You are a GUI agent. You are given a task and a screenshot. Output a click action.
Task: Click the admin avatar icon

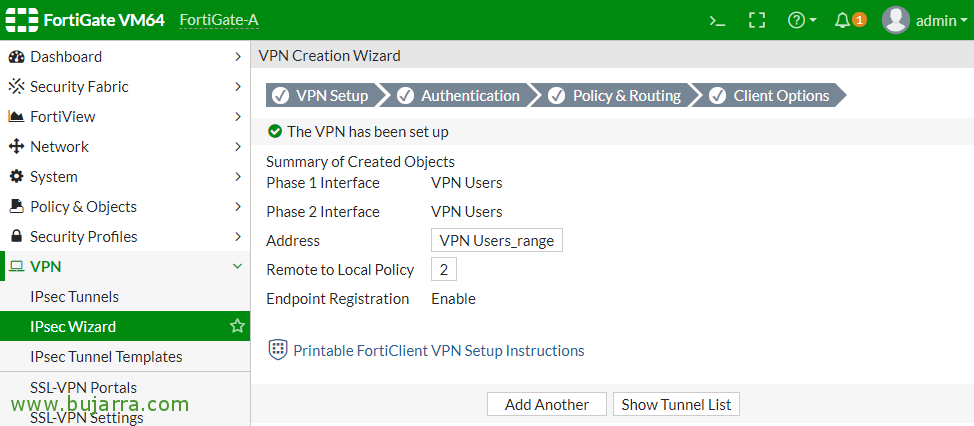click(x=896, y=20)
